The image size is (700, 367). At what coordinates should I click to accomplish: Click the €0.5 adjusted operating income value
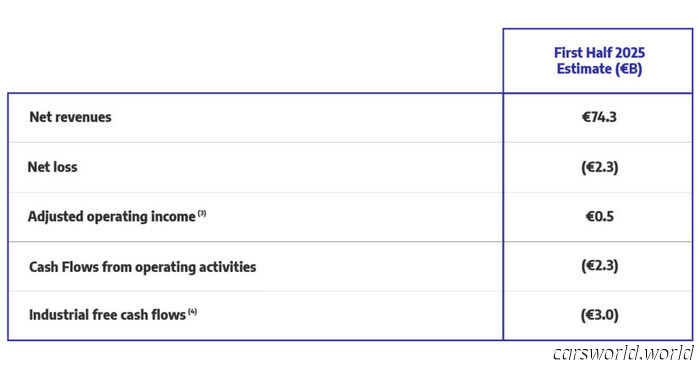pos(600,217)
